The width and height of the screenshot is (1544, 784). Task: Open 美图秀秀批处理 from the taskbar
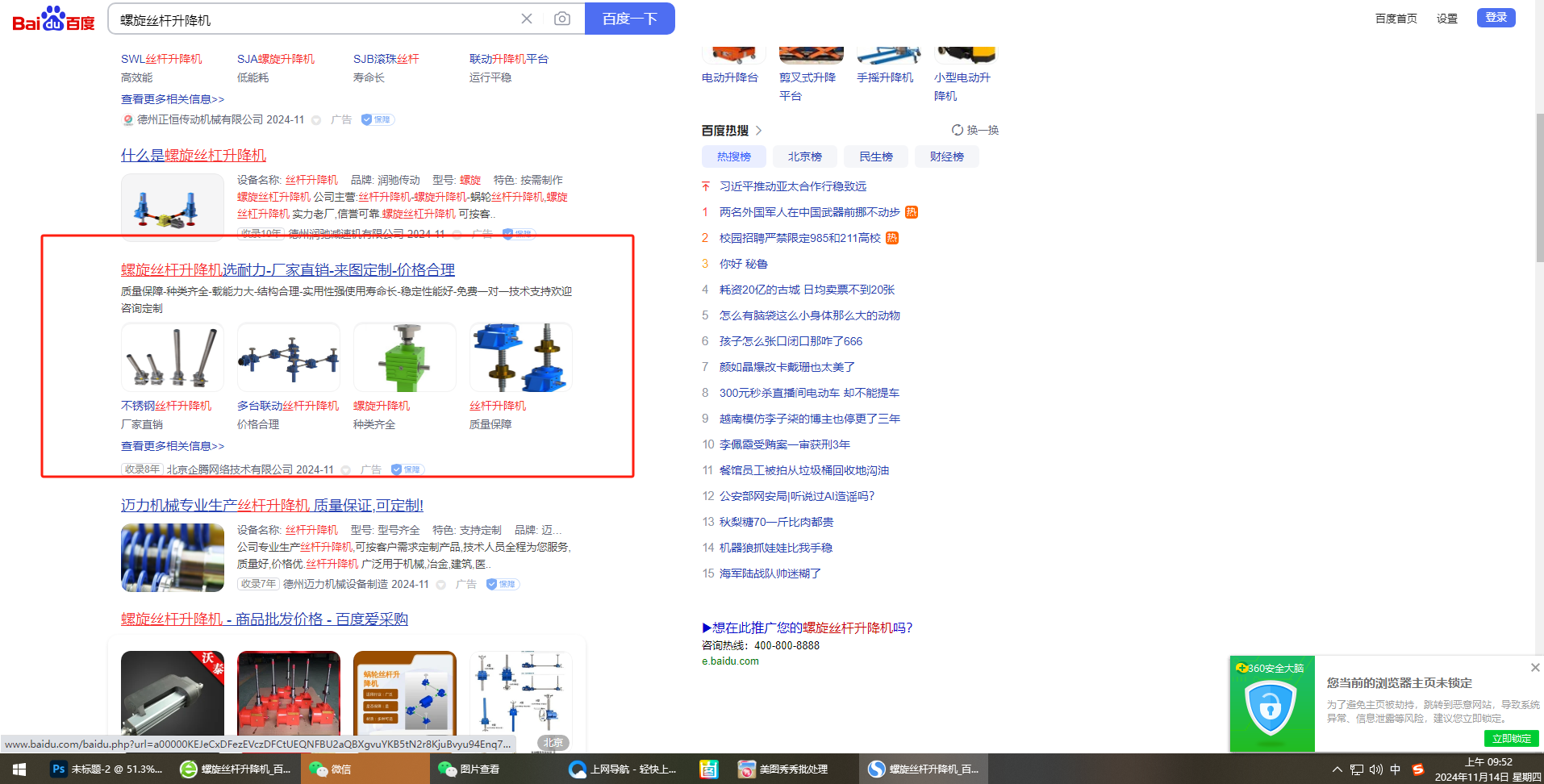793,769
